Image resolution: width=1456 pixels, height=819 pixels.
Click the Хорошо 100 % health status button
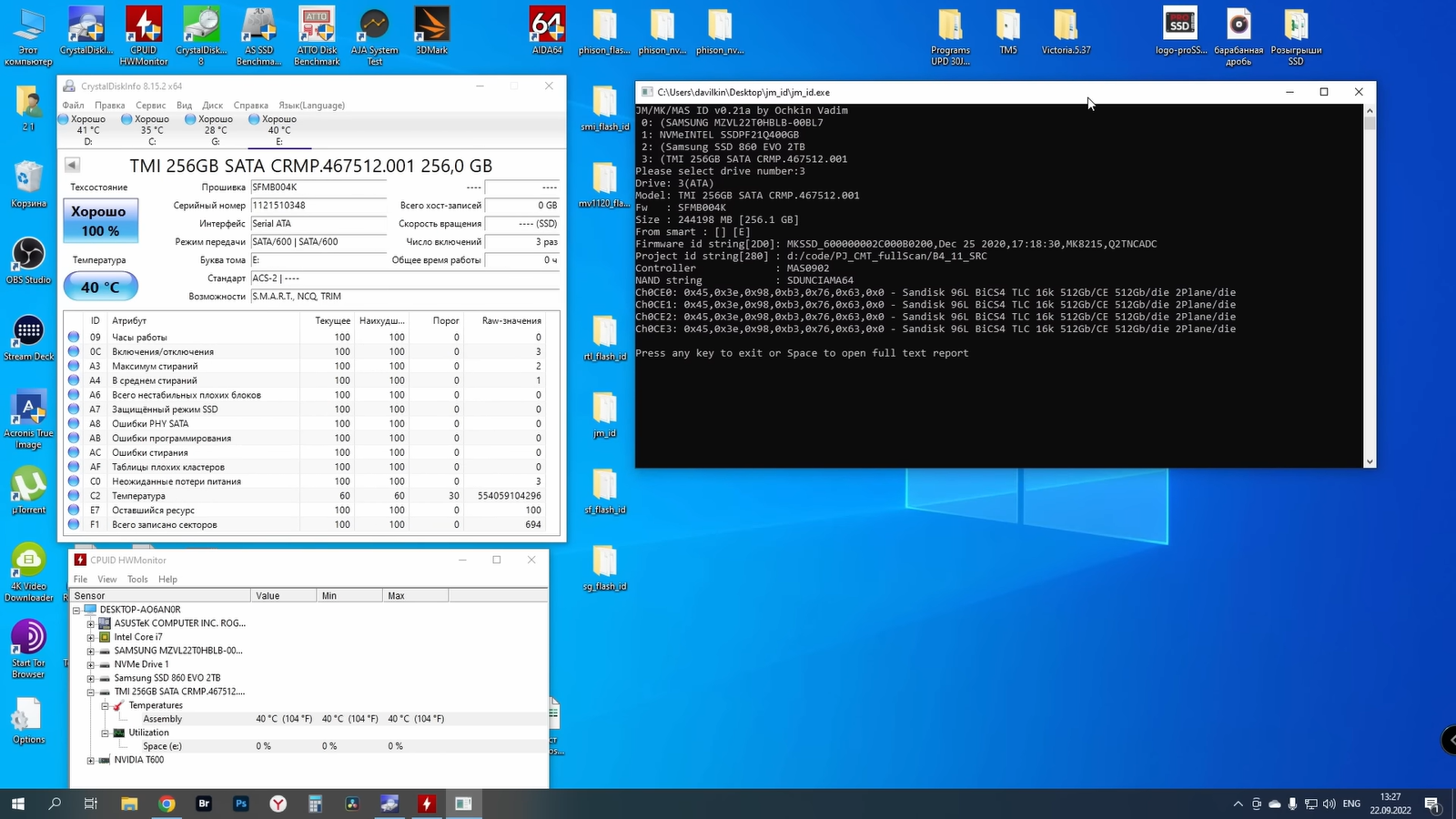[x=100, y=221]
